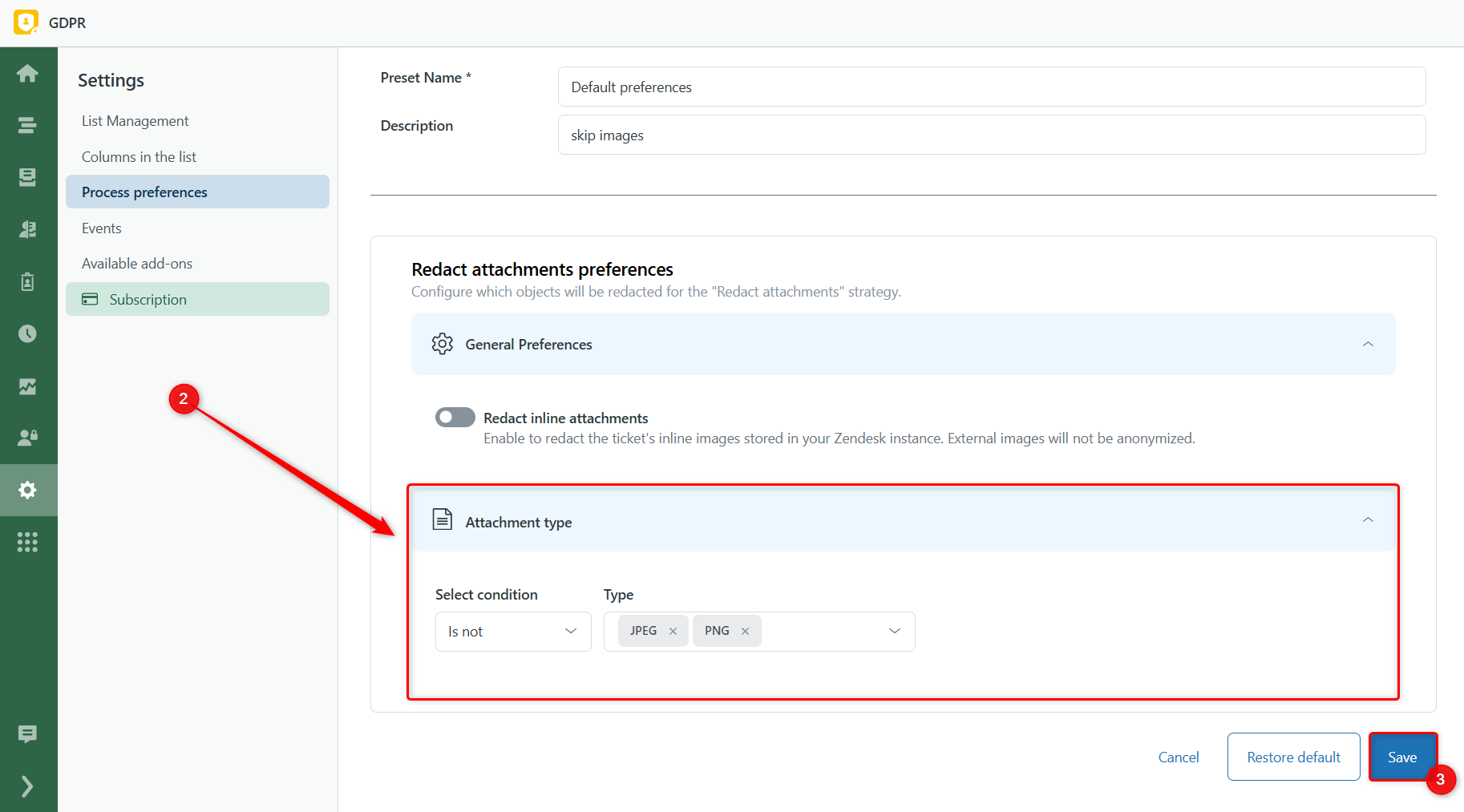This screenshot has height=812, width=1464.
Task: Open the Subscription menu item
Action: pos(197,299)
